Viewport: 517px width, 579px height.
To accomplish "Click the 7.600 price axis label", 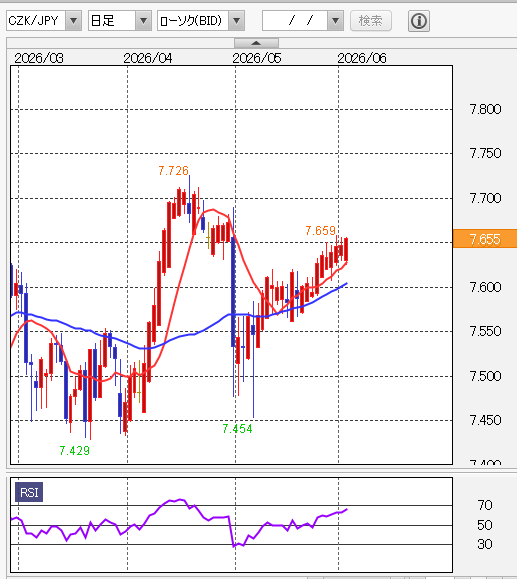I will click(485, 287).
